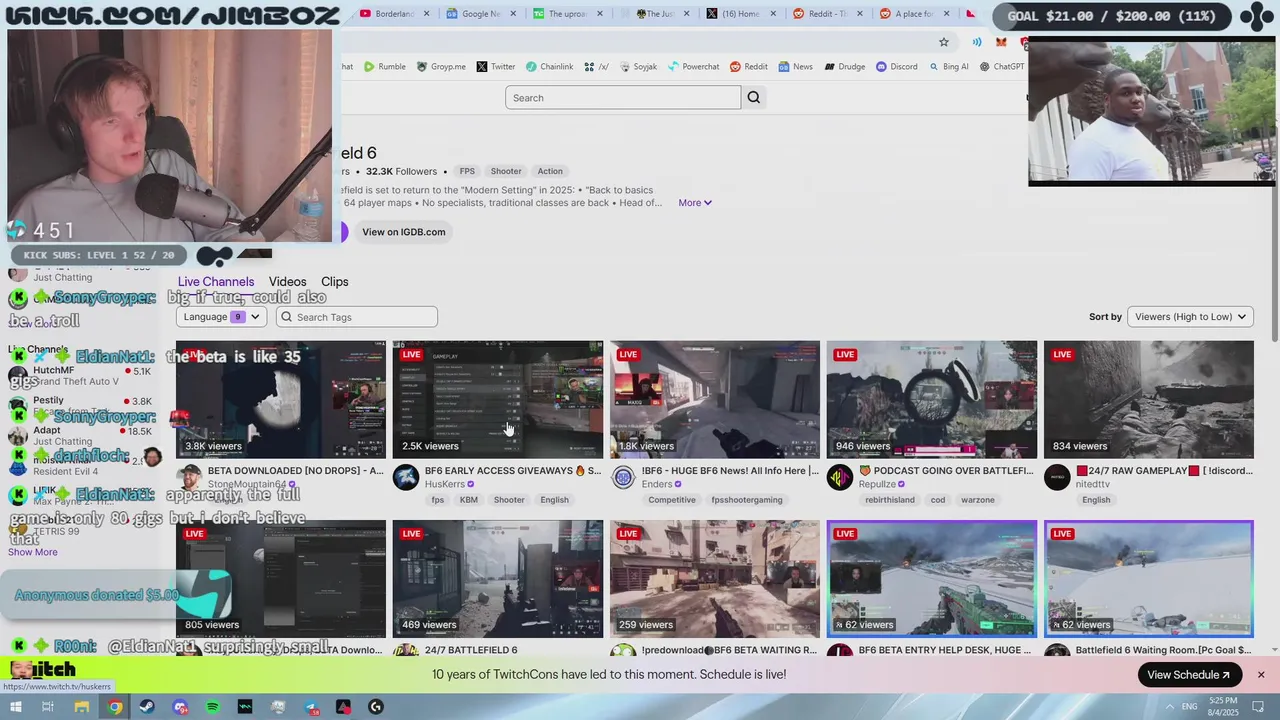1280x720 pixels.
Task: Open the Drudge bookmark
Action: pyautogui.click(x=844, y=67)
